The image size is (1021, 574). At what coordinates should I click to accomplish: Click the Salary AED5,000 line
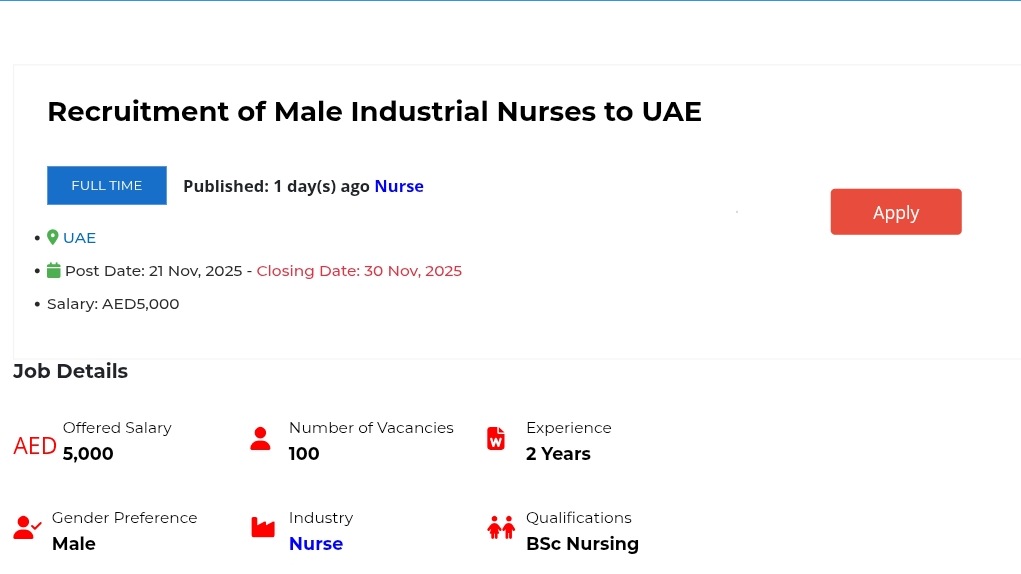pyautogui.click(x=113, y=304)
